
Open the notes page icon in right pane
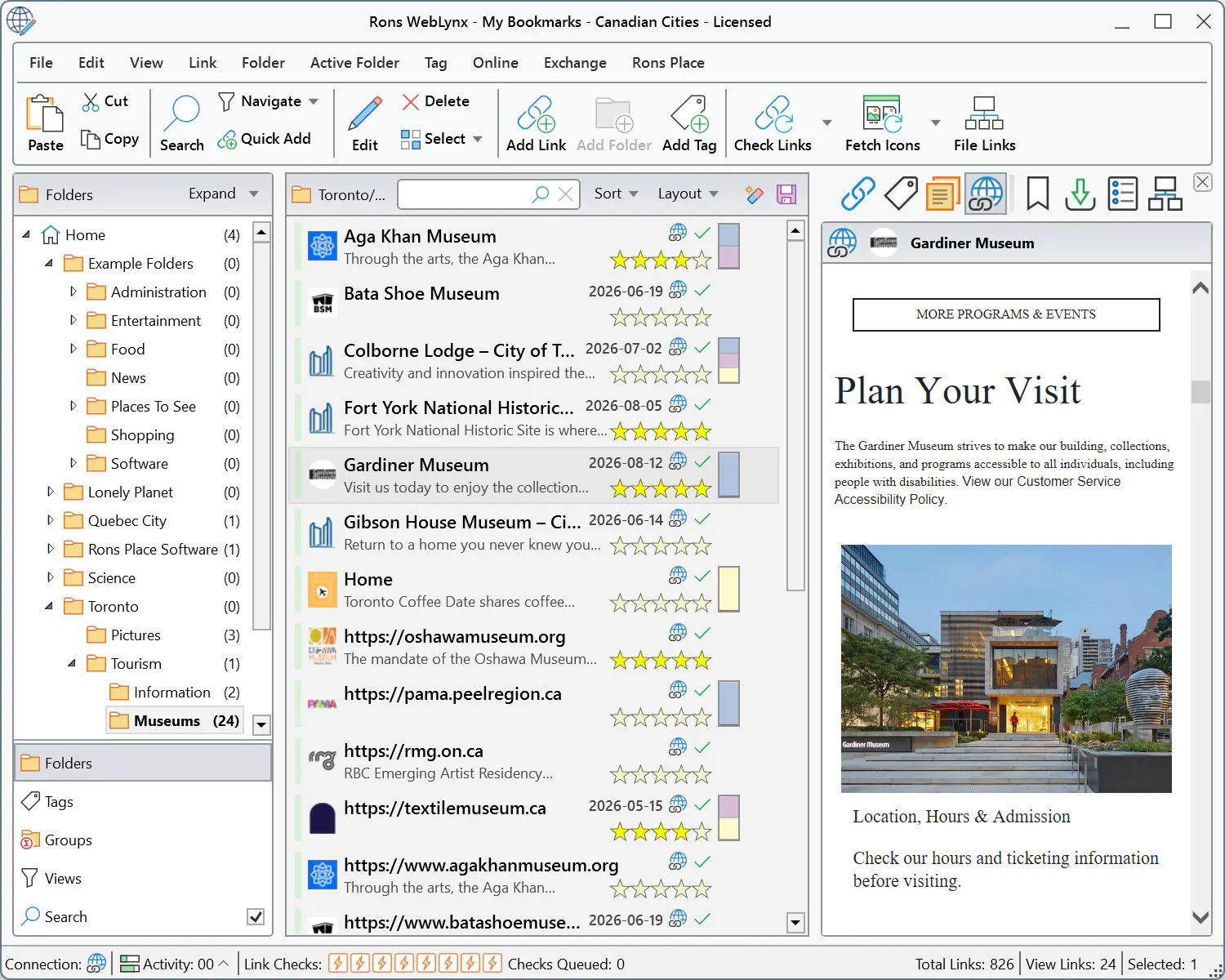coord(942,194)
